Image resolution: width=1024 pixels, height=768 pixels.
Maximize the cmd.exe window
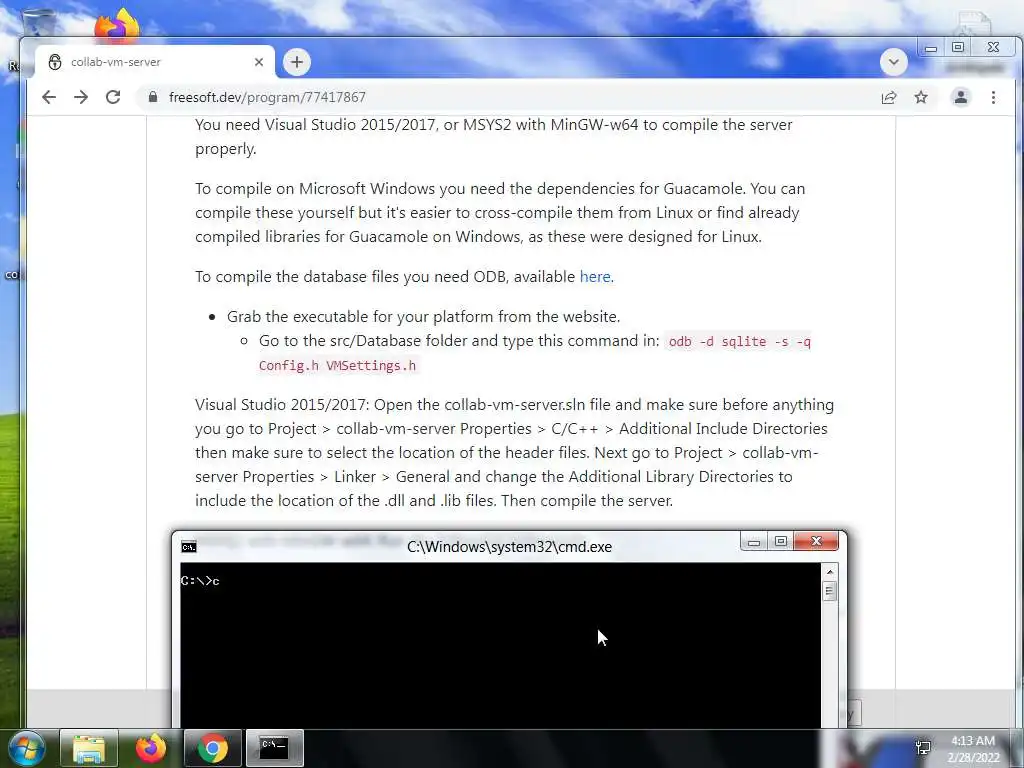click(x=780, y=541)
